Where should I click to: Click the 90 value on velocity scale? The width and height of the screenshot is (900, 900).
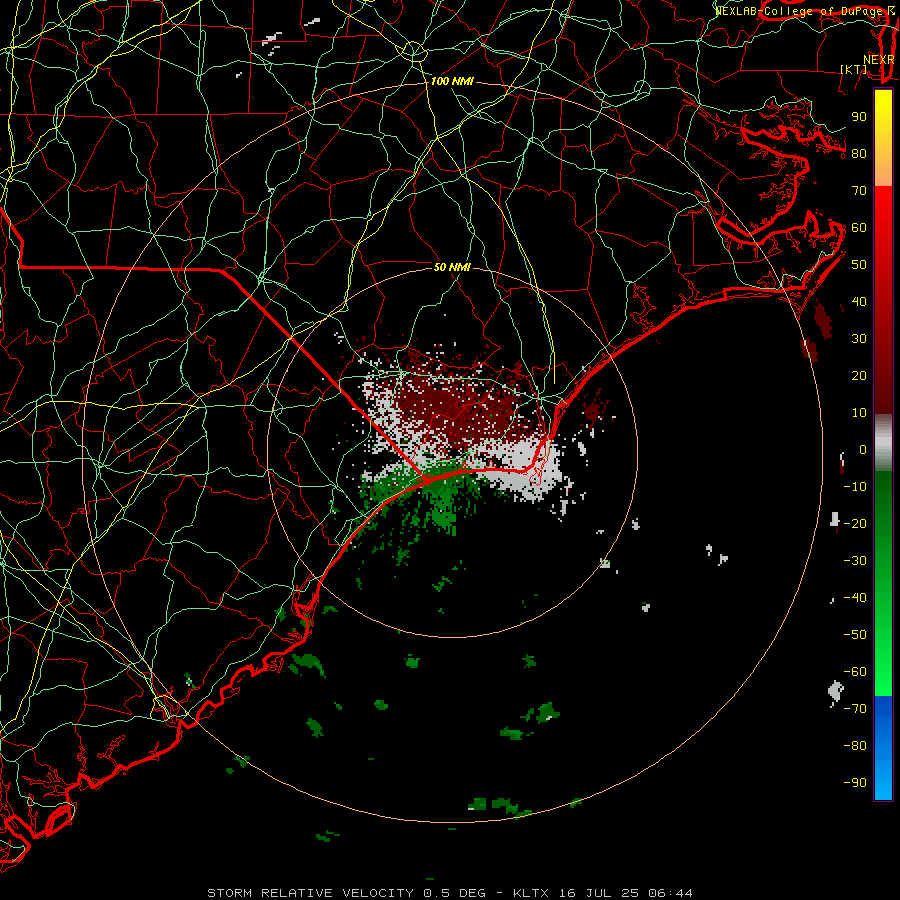pos(859,117)
